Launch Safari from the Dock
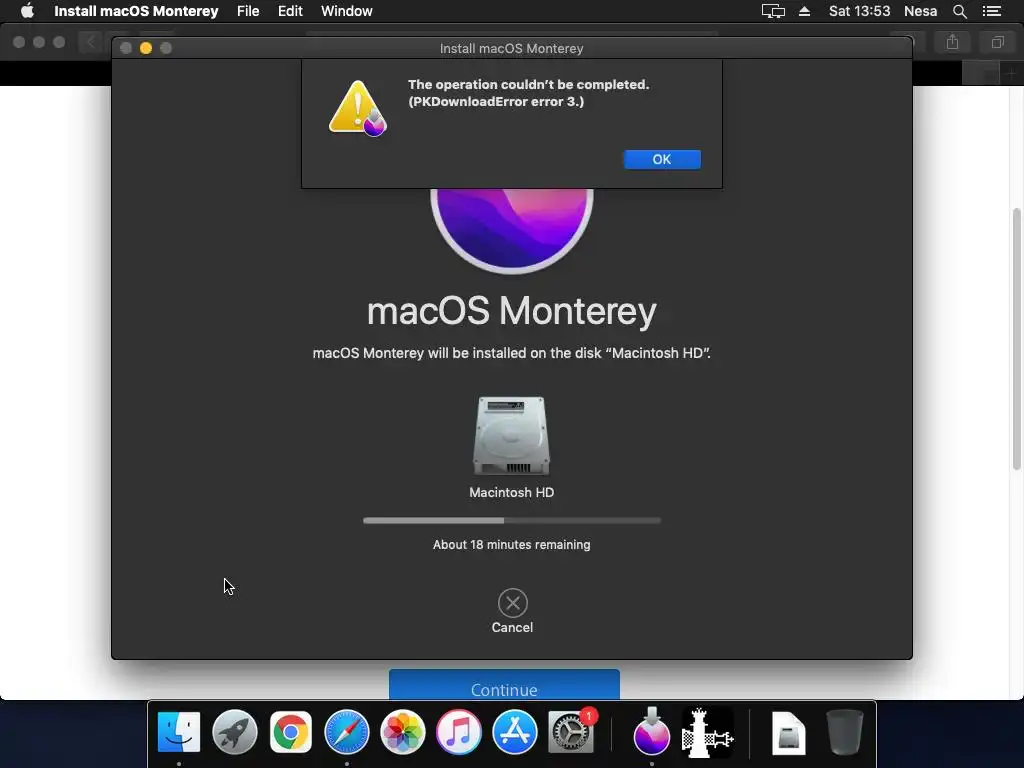 click(x=347, y=732)
